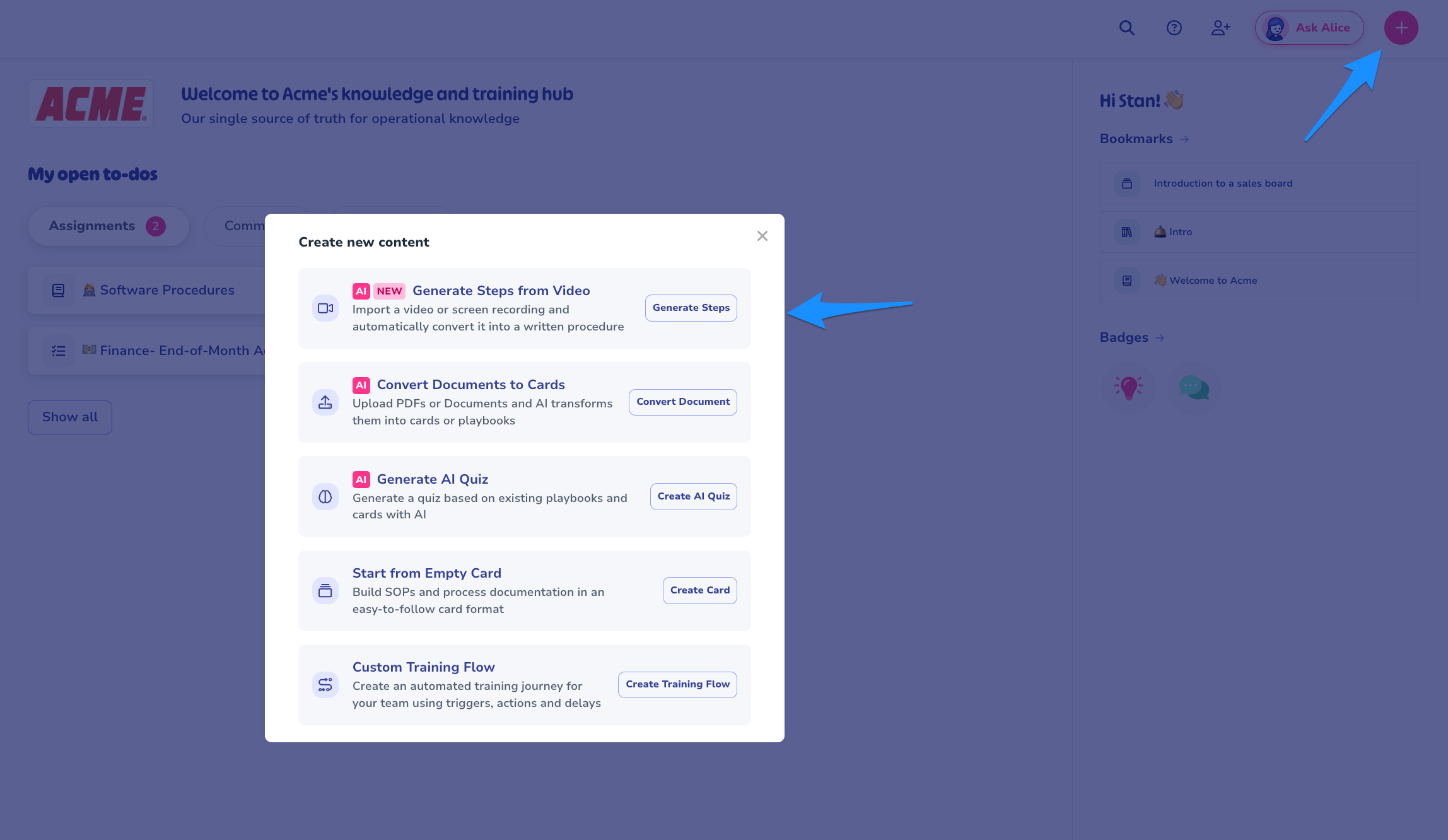Click the Create AI Quiz button
This screenshot has height=840, width=1448.
693,496
